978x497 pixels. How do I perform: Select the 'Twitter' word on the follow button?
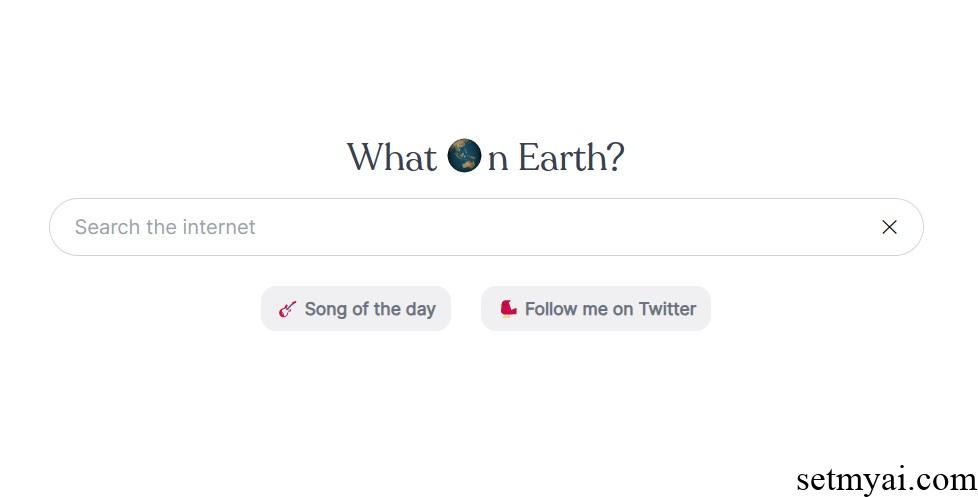[667, 309]
